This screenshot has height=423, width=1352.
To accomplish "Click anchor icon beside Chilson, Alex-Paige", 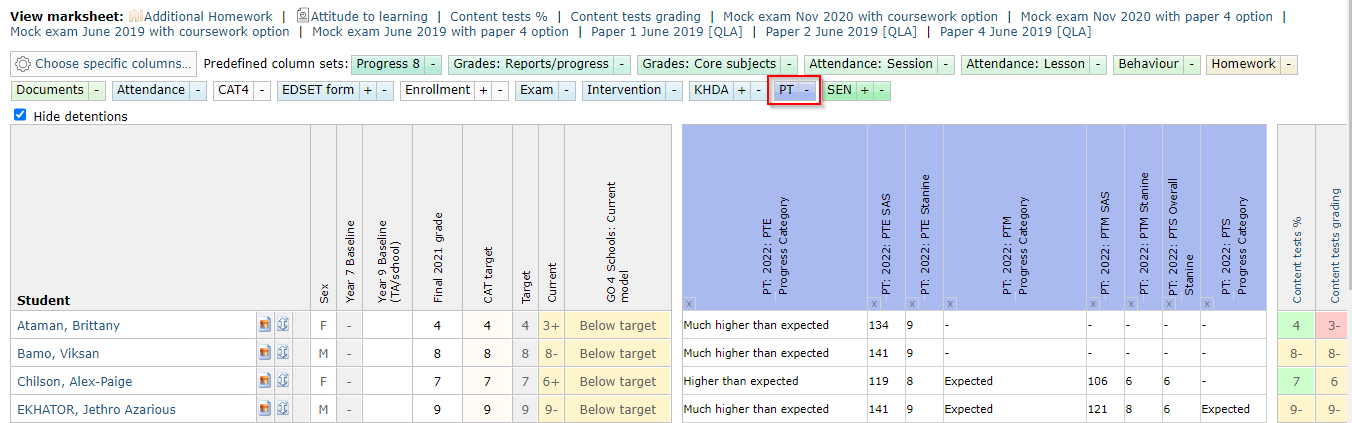I will coord(283,381).
